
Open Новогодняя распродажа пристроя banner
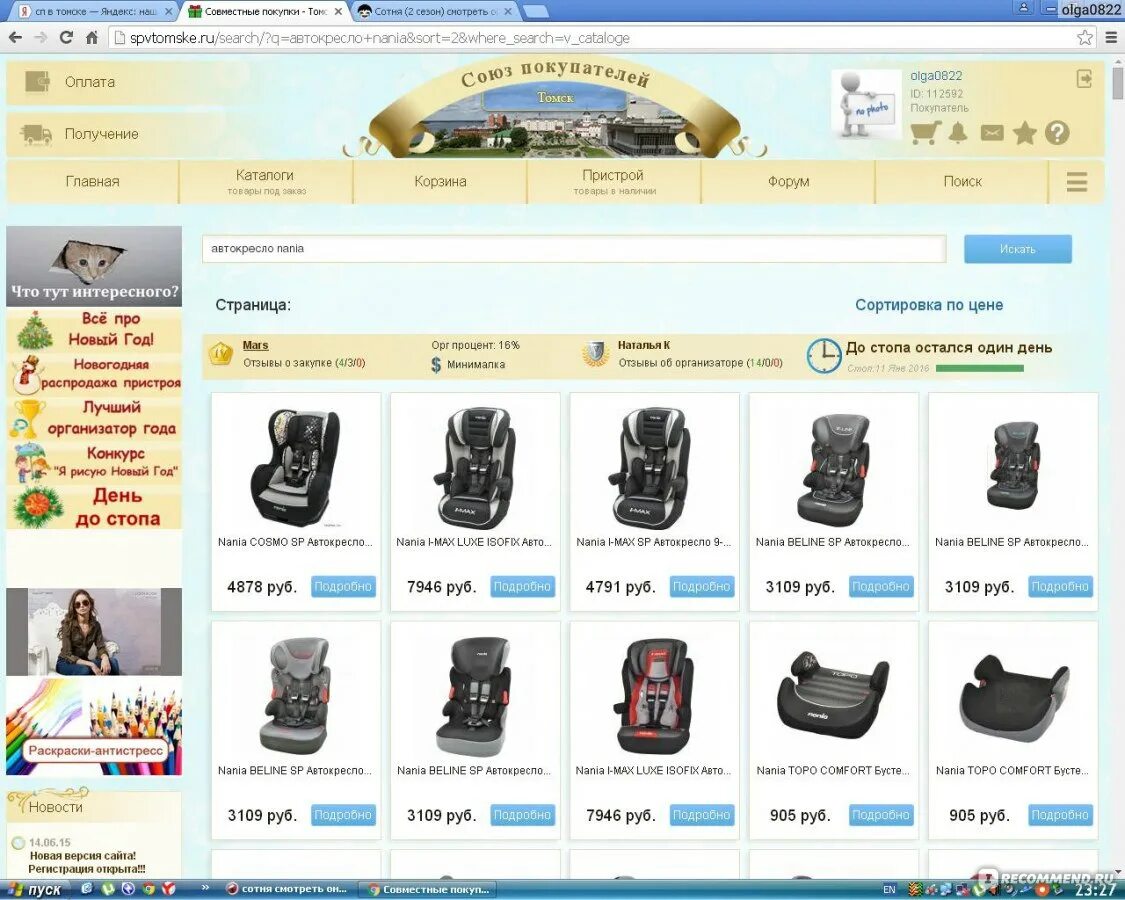(x=94, y=373)
